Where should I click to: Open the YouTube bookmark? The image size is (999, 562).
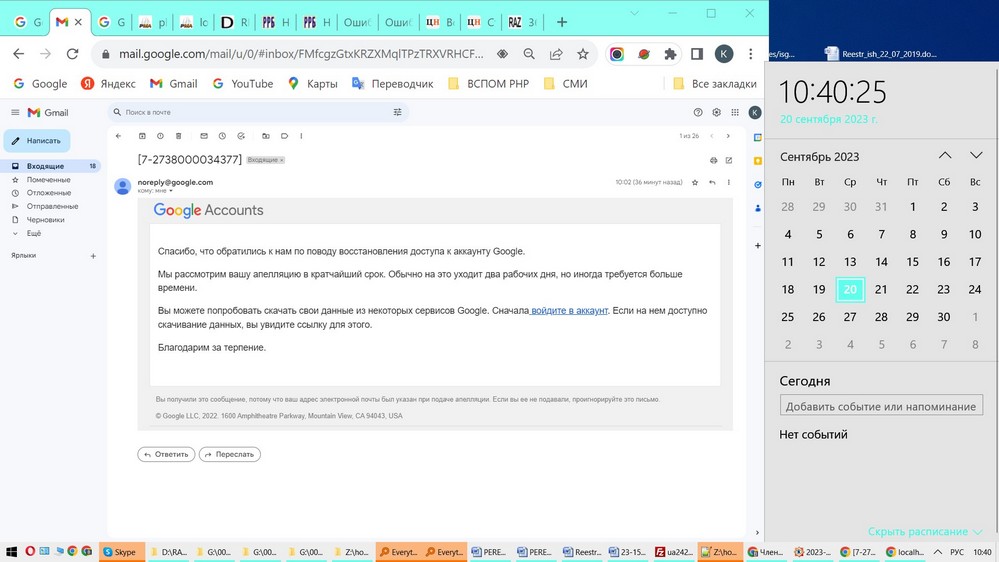pyautogui.click(x=243, y=84)
